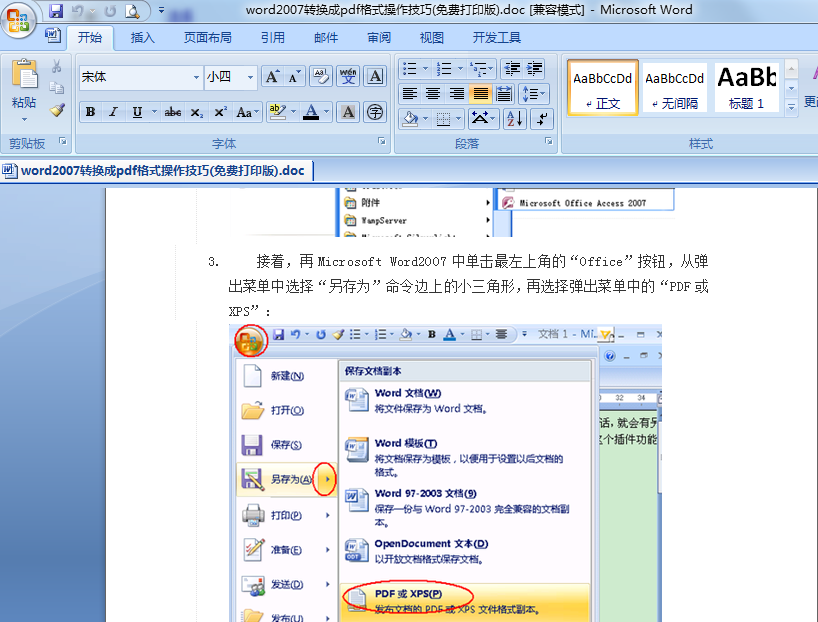Show or hide paragraph marks
The height and width of the screenshot is (622, 818).
coord(542,118)
